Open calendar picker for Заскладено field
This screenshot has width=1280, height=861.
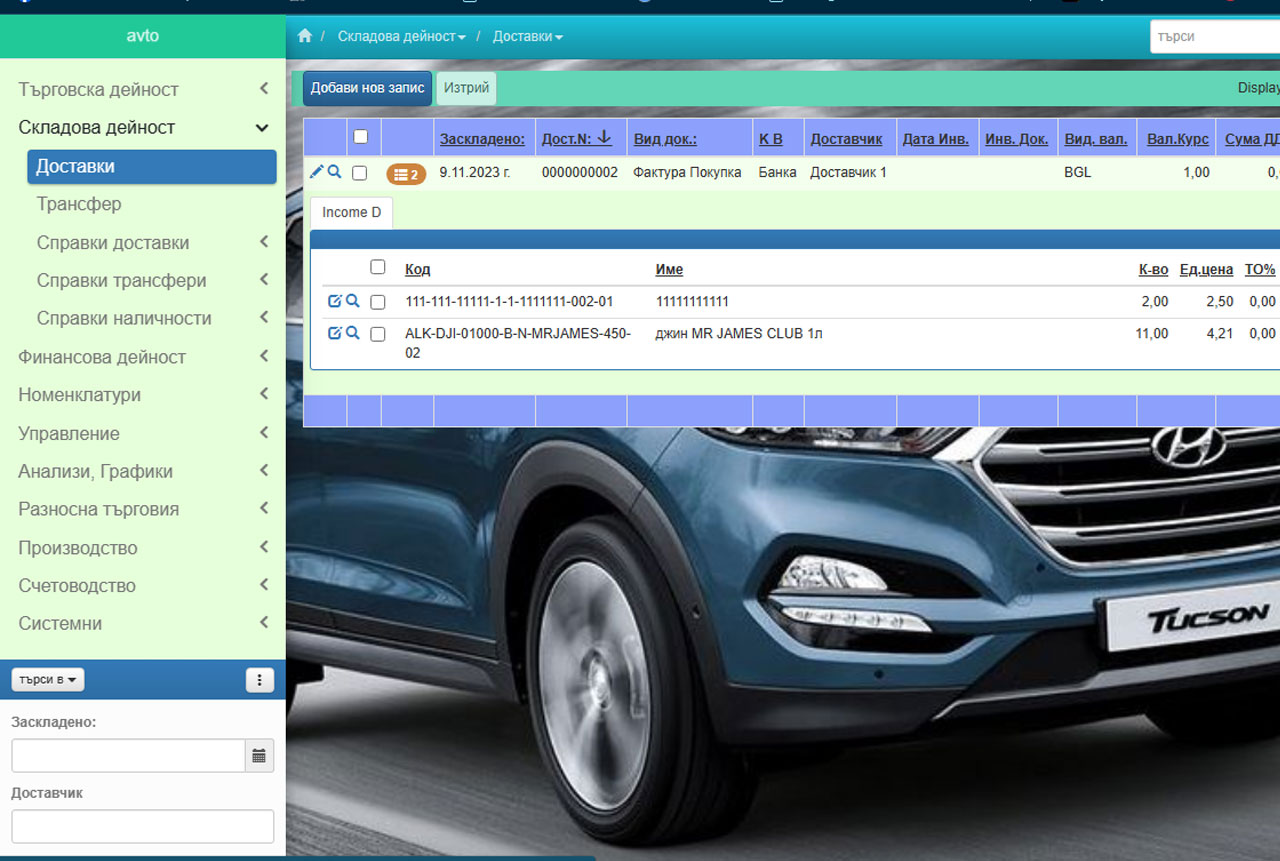click(259, 756)
